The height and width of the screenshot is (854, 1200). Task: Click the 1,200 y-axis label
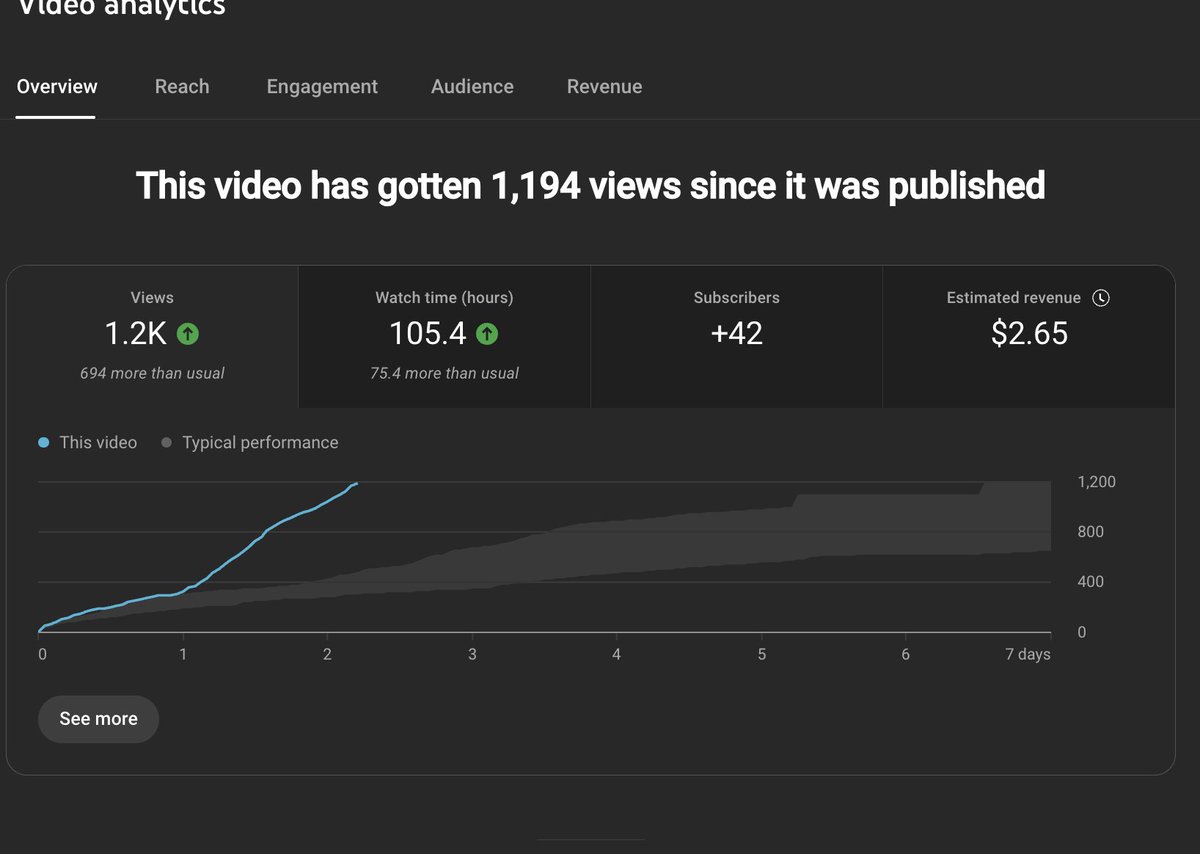(1096, 482)
